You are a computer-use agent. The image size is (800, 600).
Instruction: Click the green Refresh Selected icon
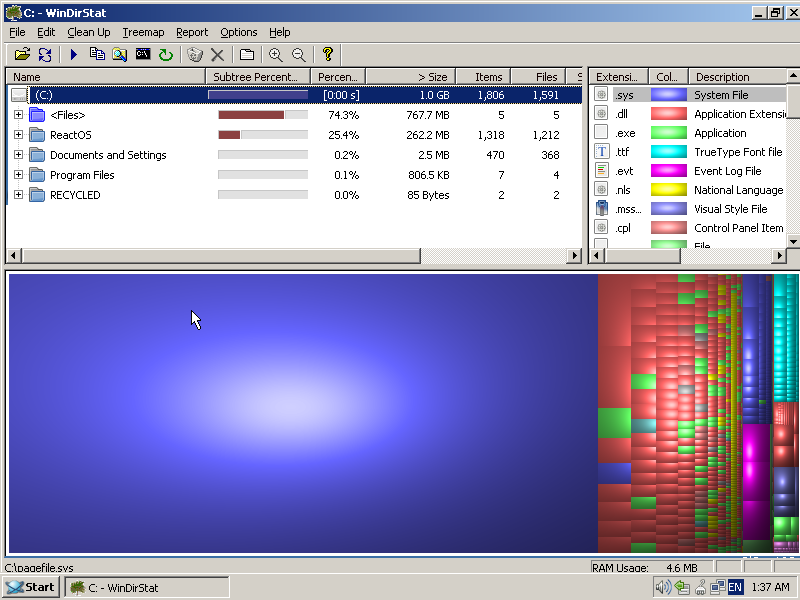click(166, 54)
